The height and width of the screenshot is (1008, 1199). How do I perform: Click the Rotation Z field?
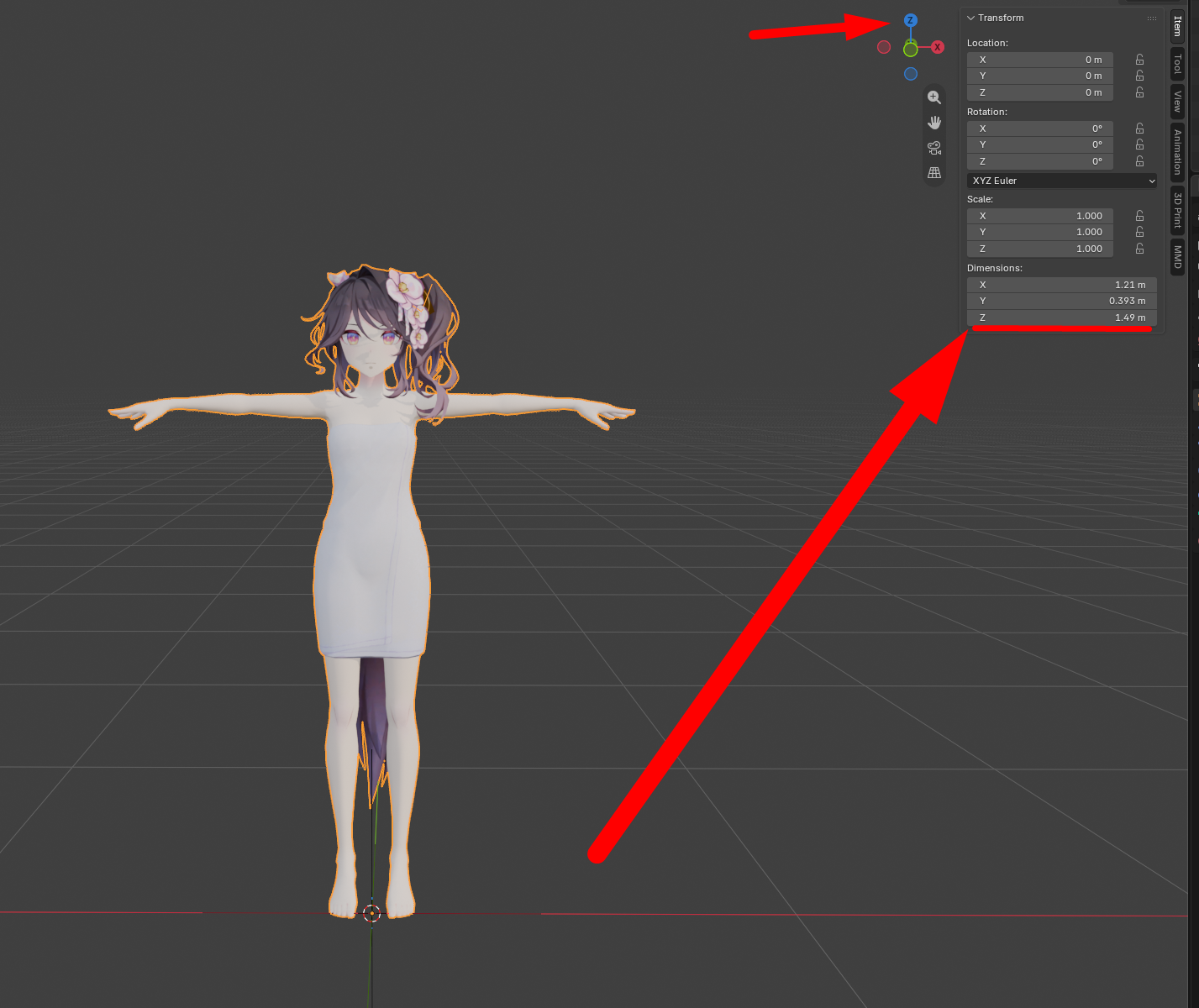point(1040,161)
